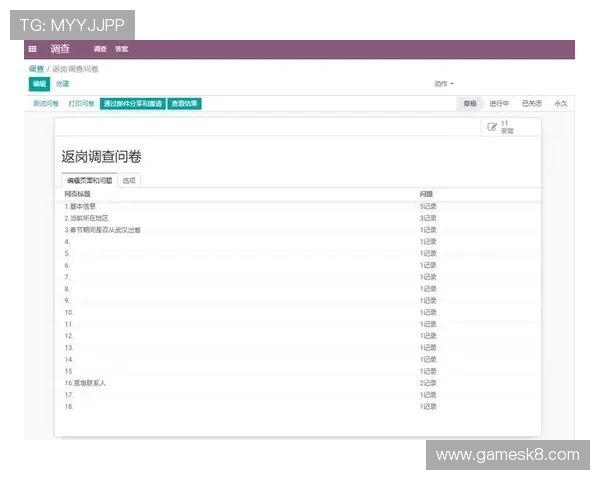The image size is (600, 480).
Task: Select the 草稿 status stage
Action: [x=470, y=103]
